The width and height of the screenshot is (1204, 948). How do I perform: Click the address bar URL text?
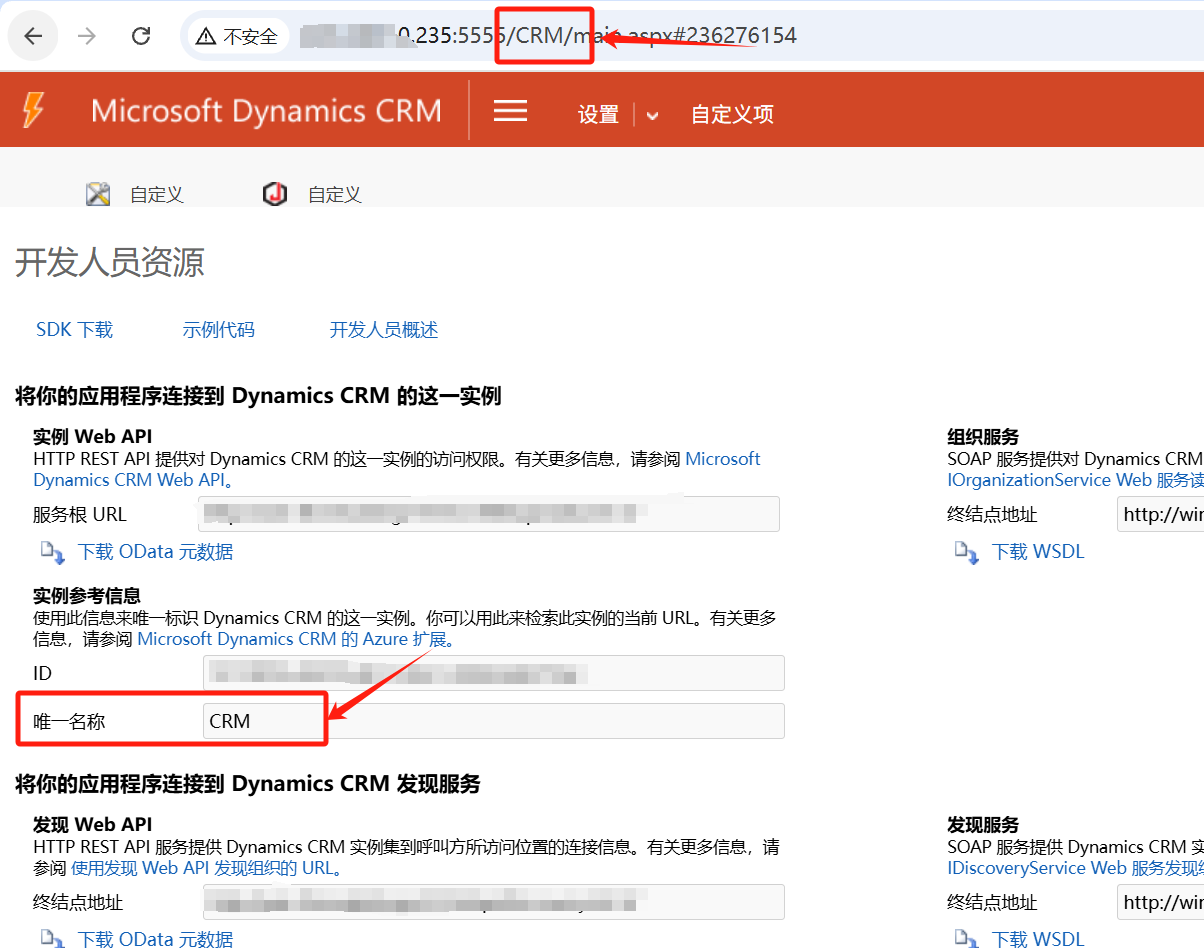pos(548,36)
